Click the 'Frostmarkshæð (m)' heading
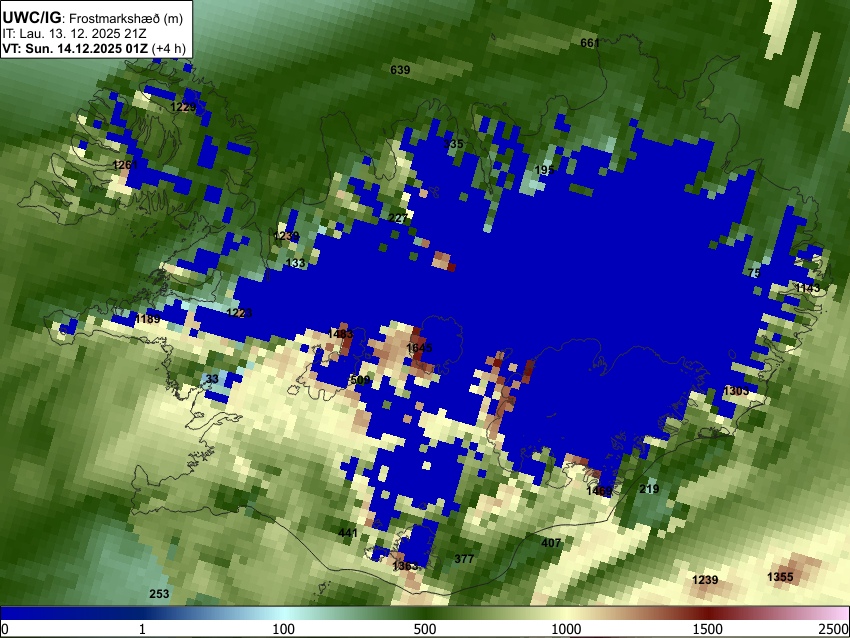This screenshot has width=850, height=638. pos(126,18)
